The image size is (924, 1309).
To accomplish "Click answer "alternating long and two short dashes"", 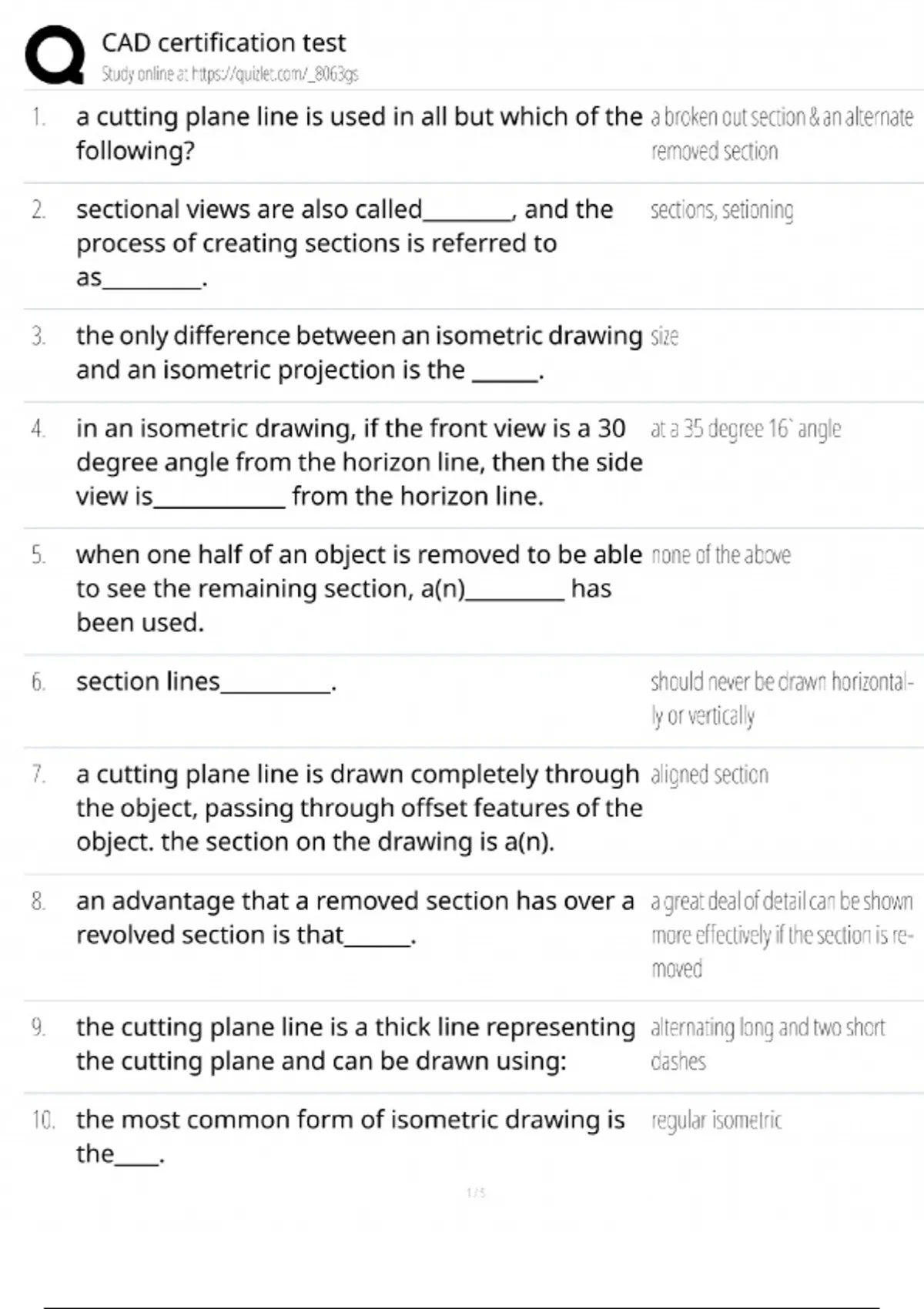I will [x=767, y=1044].
